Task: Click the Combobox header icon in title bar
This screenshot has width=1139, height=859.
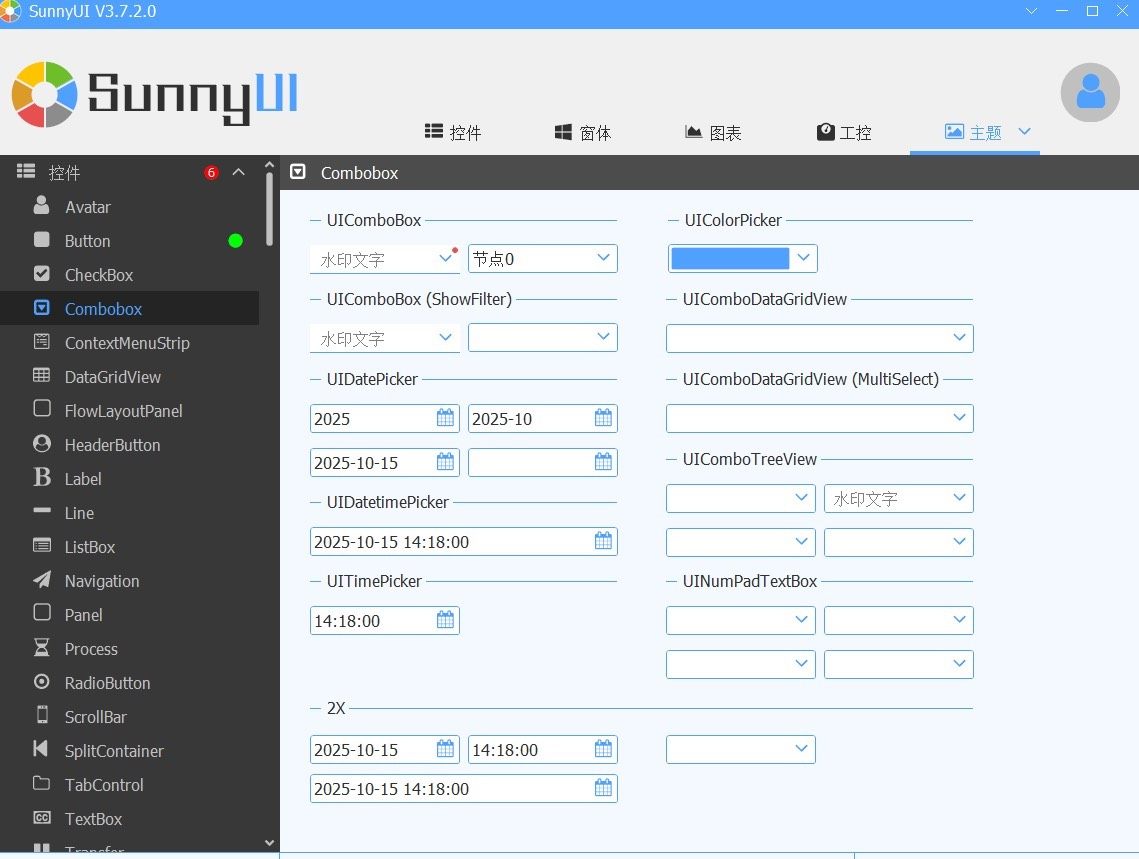Action: (298, 172)
